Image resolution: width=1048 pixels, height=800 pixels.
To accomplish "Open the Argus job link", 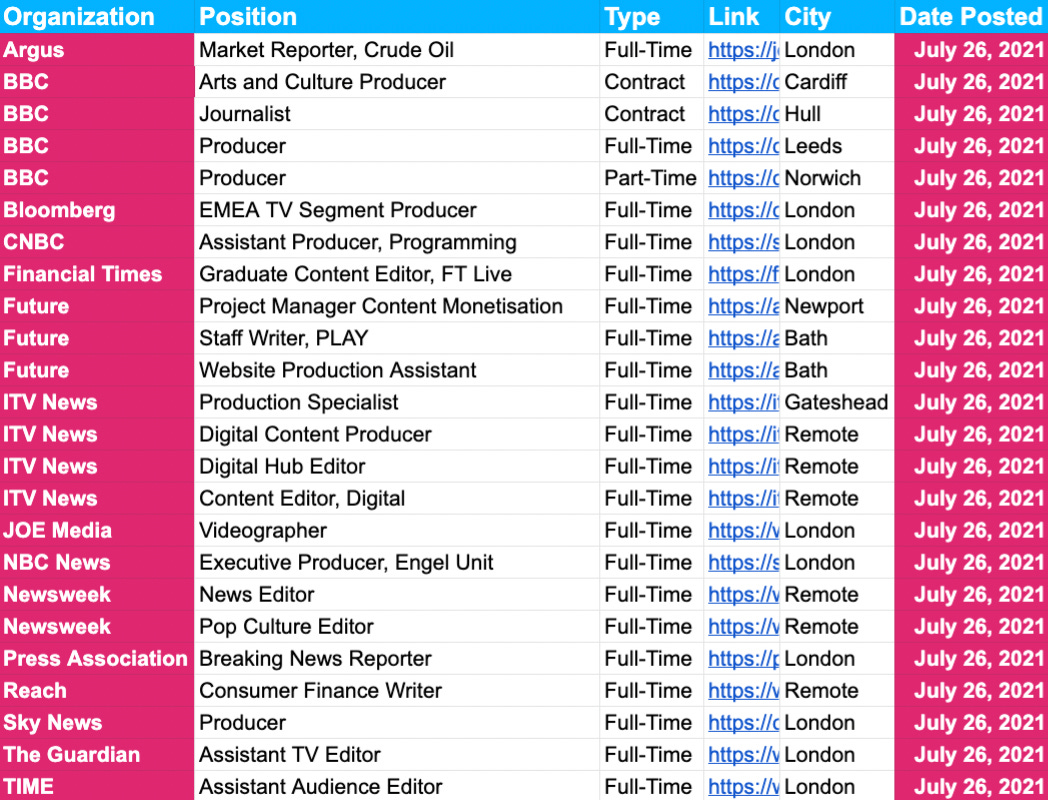I will [x=743, y=50].
